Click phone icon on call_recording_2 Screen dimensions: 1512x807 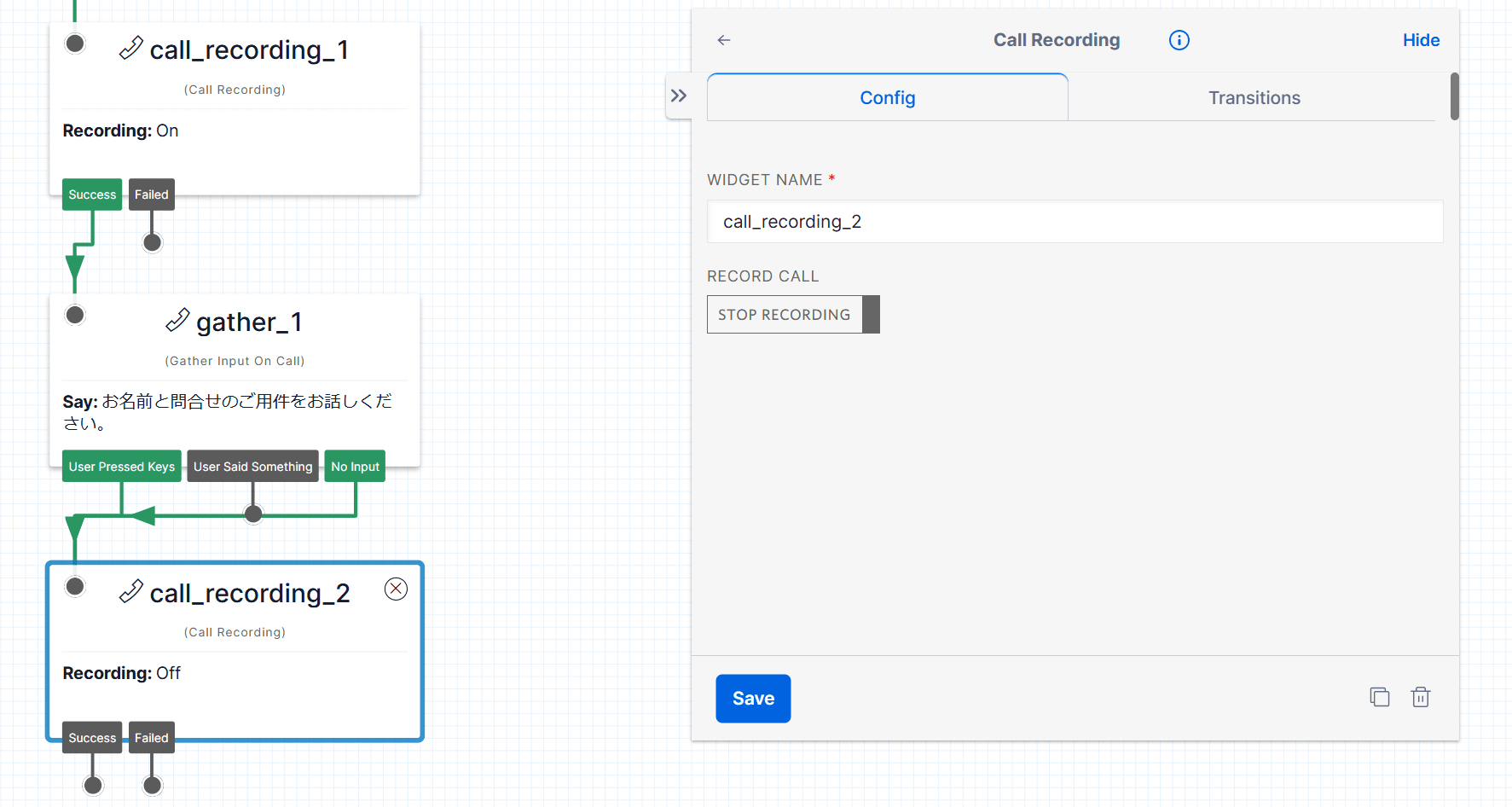[x=130, y=591]
